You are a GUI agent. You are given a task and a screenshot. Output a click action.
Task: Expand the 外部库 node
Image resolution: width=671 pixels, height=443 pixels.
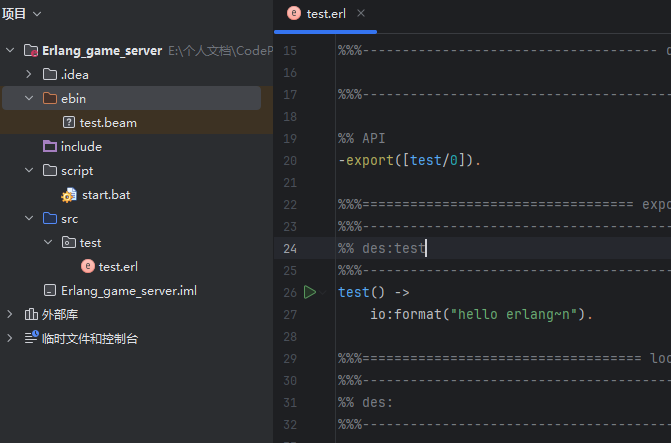(x=10, y=314)
